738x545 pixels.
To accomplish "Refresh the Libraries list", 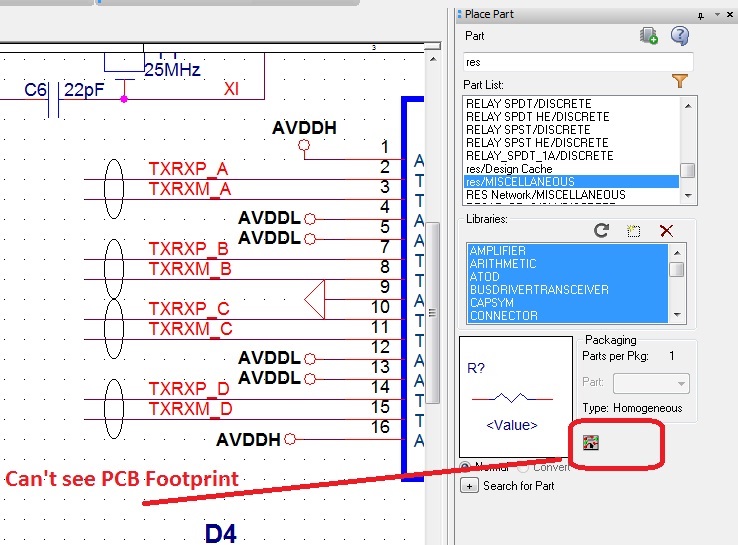I will point(601,230).
